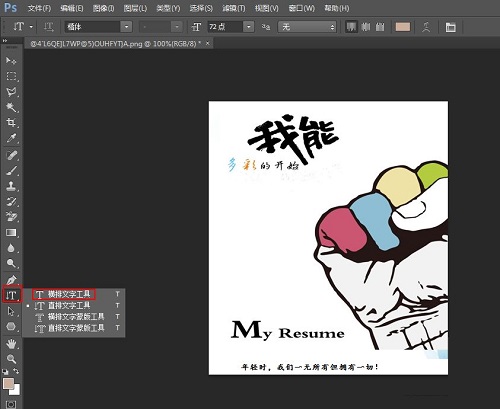
Task: Expand the toolbar double-arrow toggle
Action: tap(5, 41)
